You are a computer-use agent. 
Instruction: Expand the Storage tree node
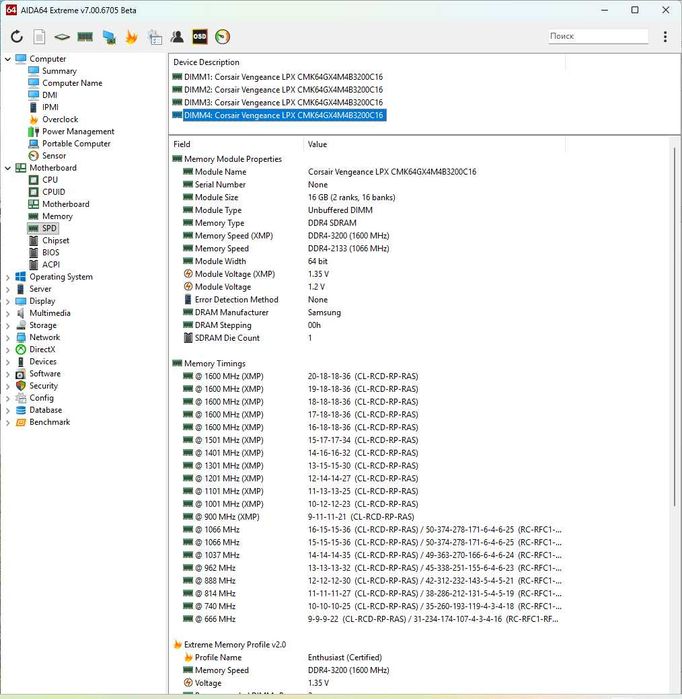pos(8,326)
